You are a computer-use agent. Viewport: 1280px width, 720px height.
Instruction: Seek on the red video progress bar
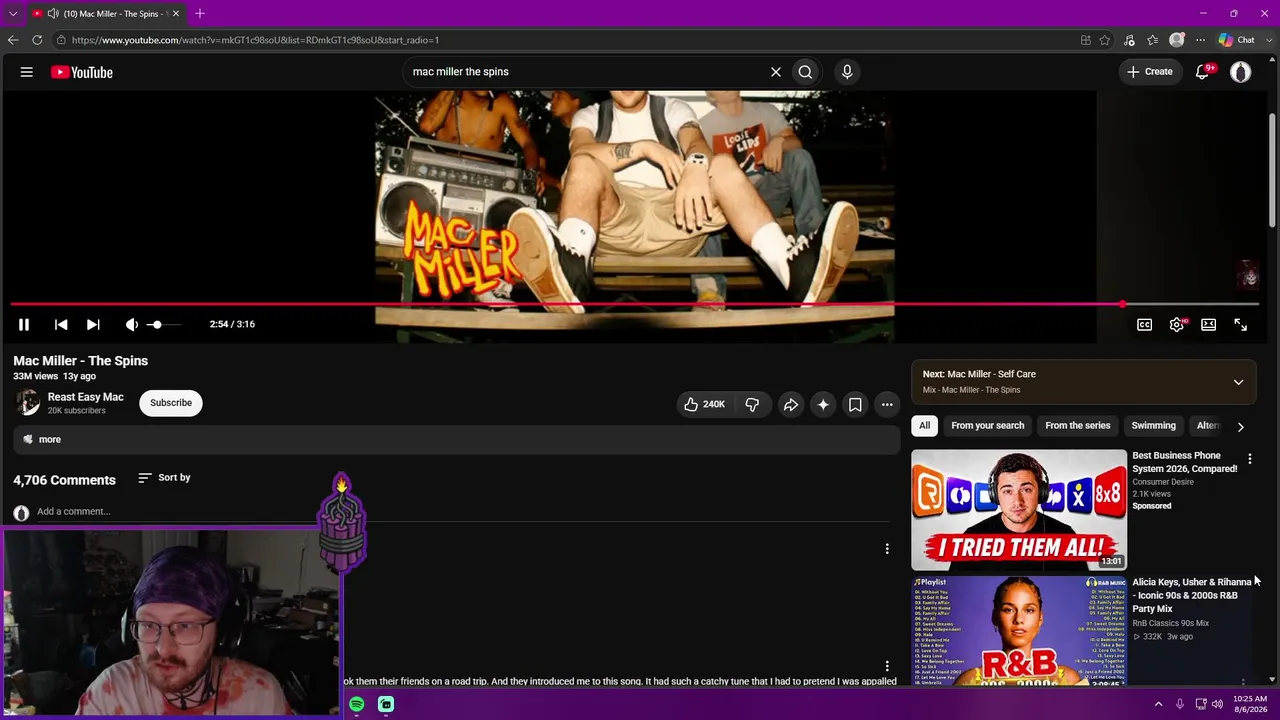tap(634, 304)
